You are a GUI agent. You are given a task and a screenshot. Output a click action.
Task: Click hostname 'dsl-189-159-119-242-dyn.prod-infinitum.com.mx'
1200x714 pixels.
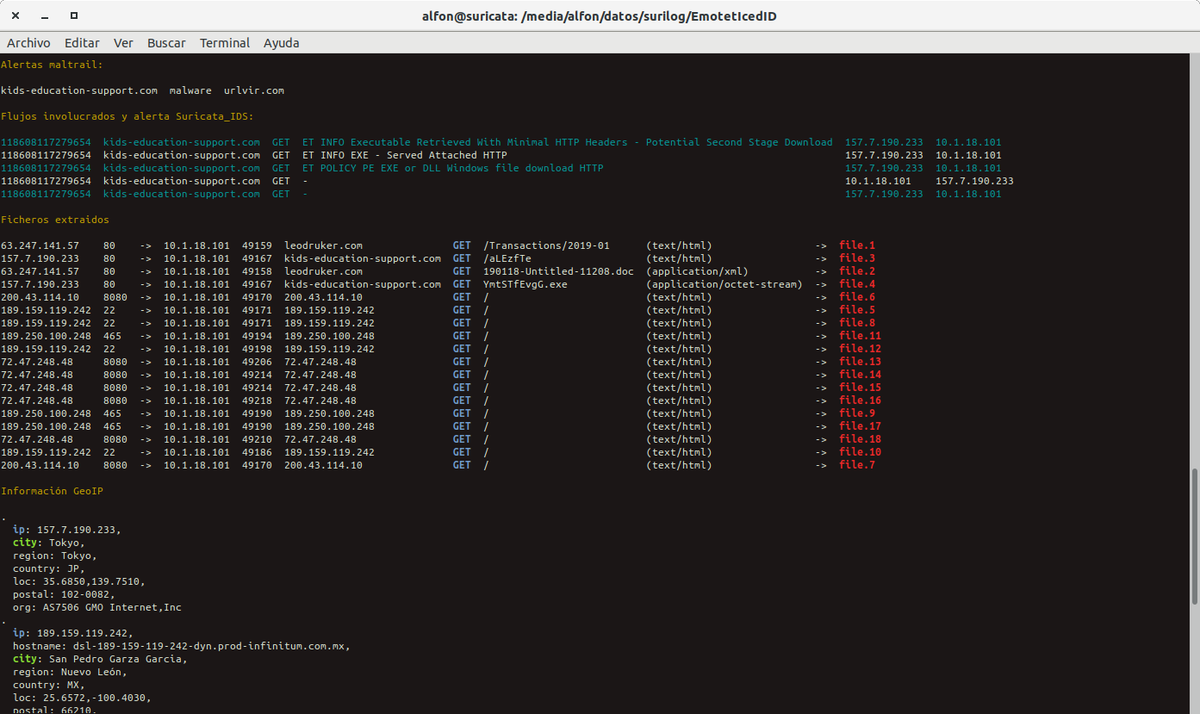pyautogui.click(x=209, y=647)
